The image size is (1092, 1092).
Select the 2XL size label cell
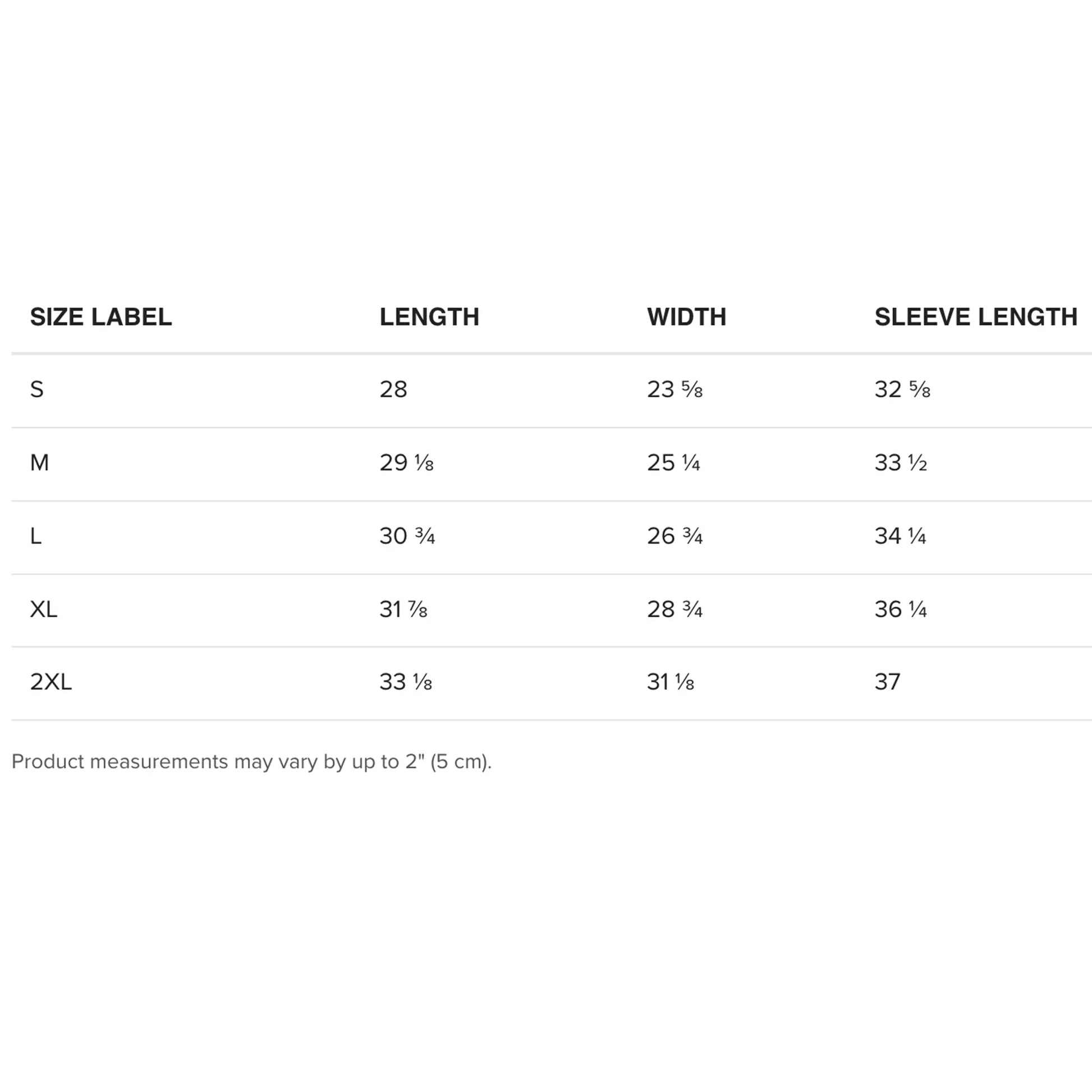click(51, 682)
